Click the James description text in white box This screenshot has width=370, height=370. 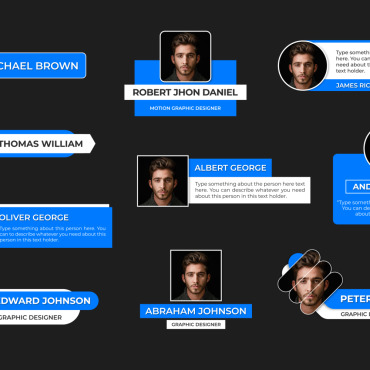(353, 62)
